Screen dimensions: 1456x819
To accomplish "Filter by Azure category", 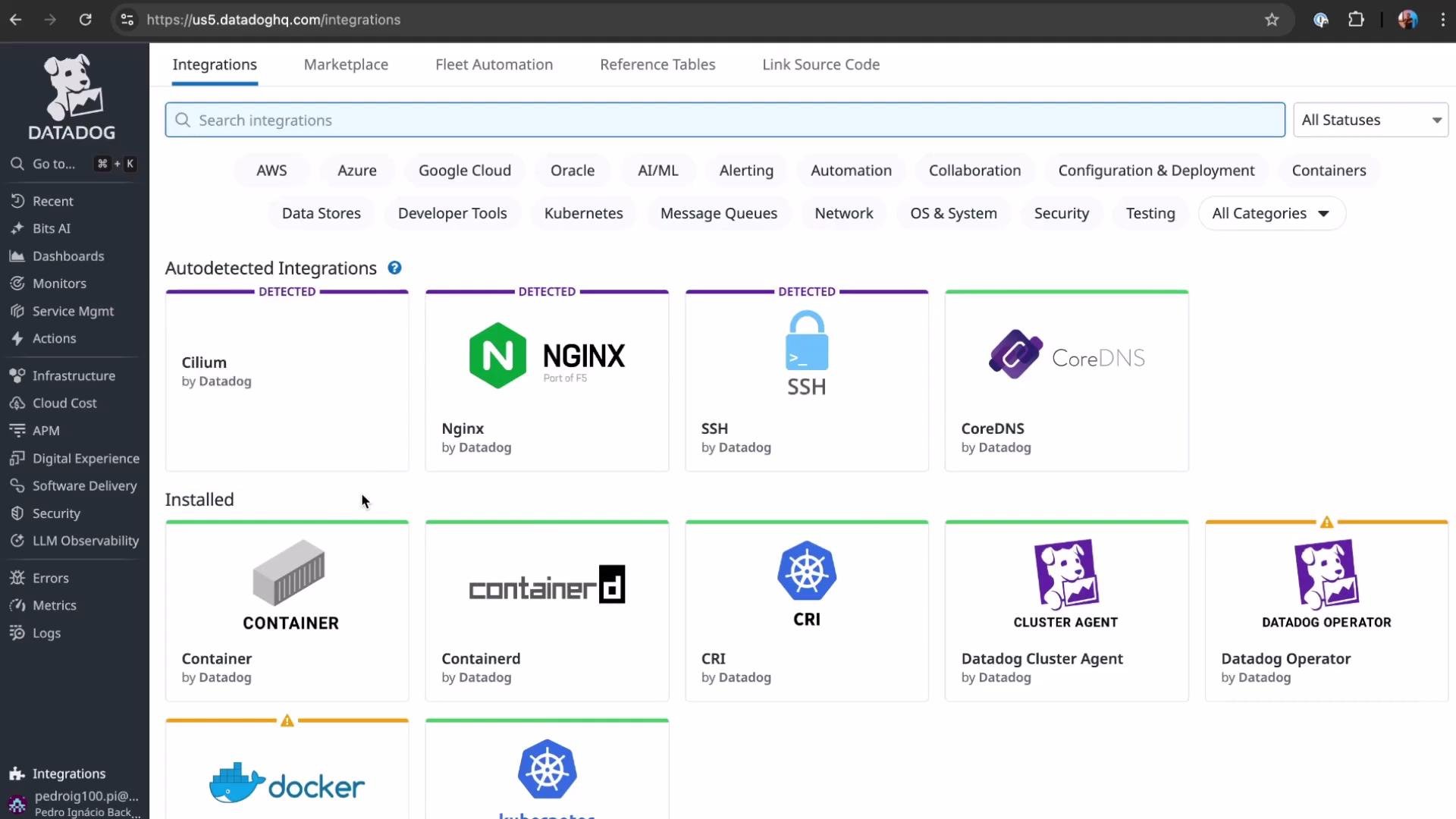I will pyautogui.click(x=357, y=171).
